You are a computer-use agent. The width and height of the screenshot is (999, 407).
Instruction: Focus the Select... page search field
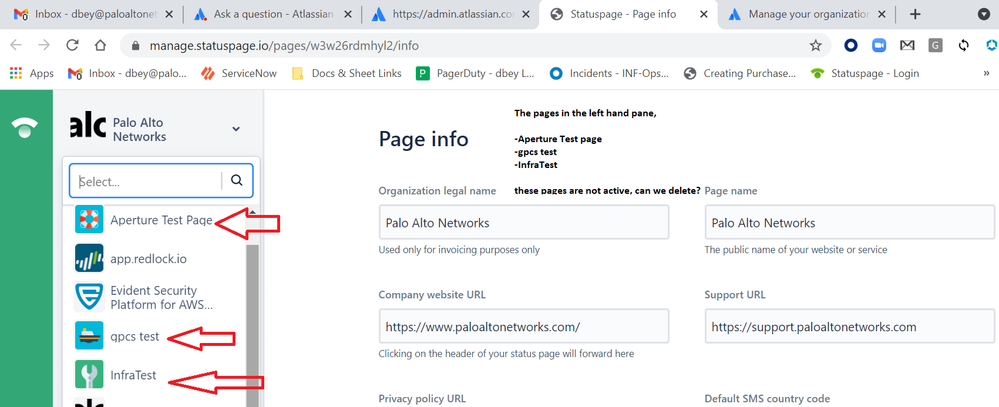[x=148, y=181]
